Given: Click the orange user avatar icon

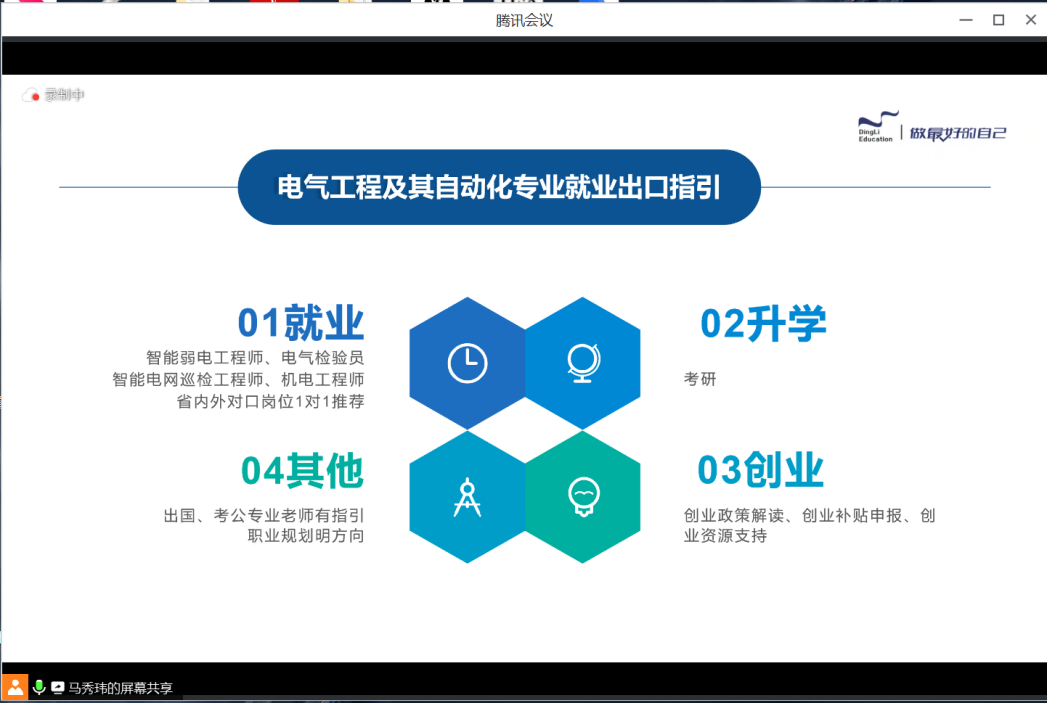Looking at the screenshot, I should pos(15,687).
